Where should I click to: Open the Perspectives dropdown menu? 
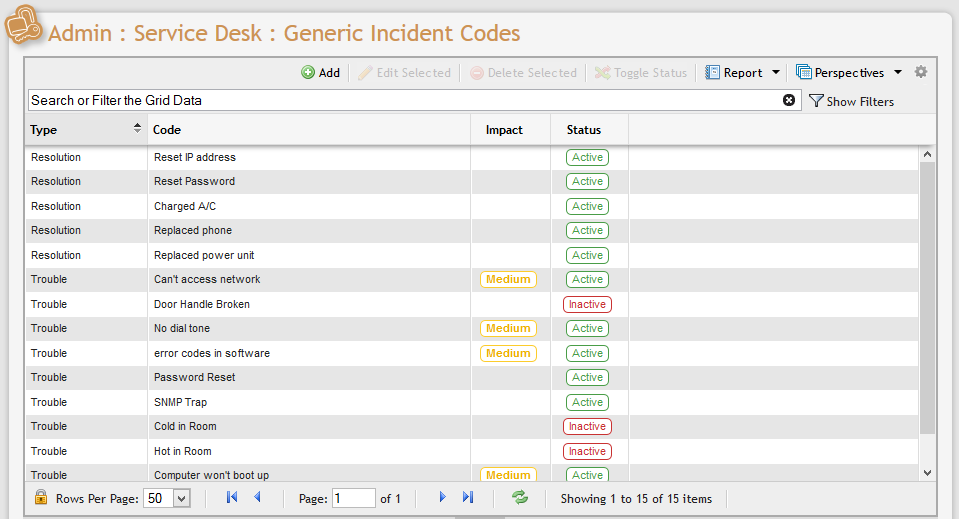[x=848, y=73]
